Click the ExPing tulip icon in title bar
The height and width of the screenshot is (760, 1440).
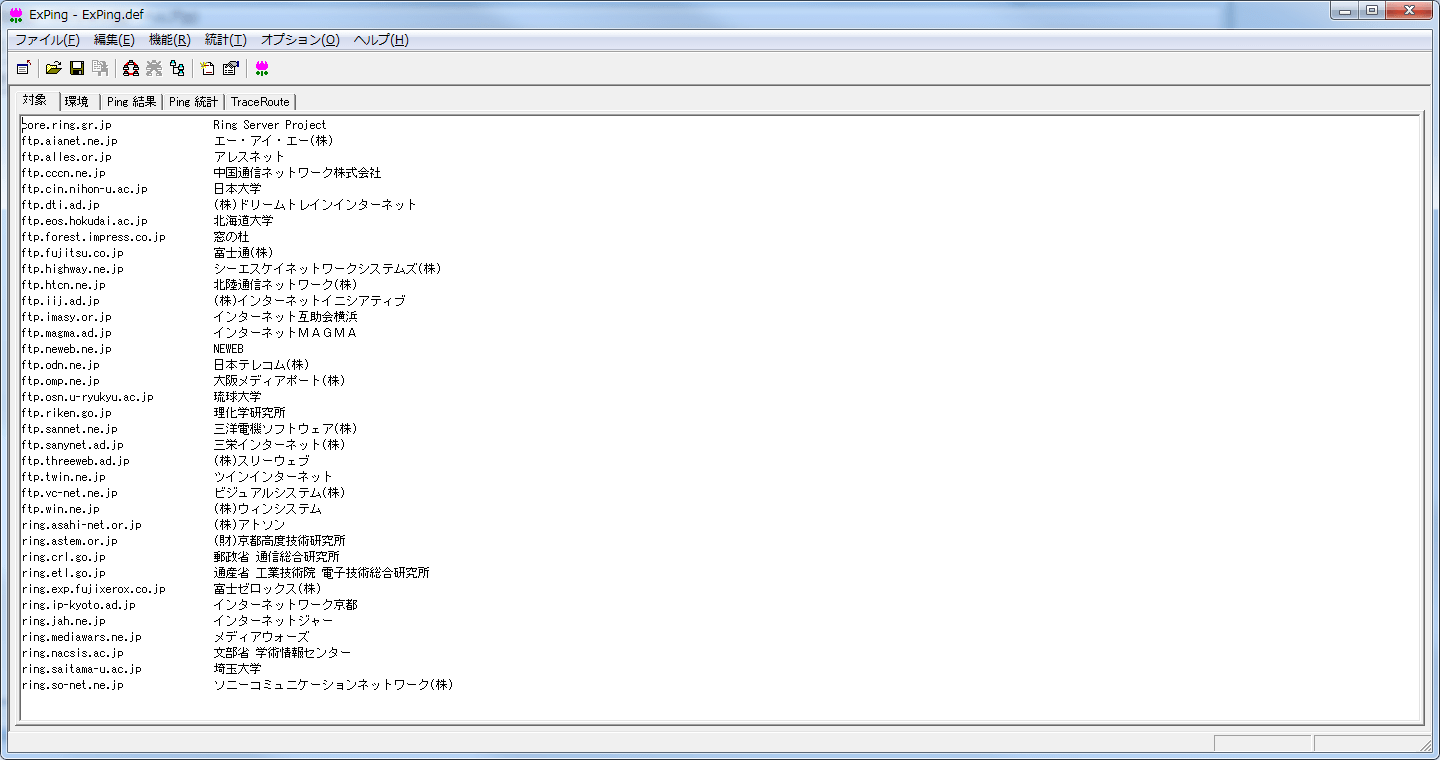tap(16, 15)
